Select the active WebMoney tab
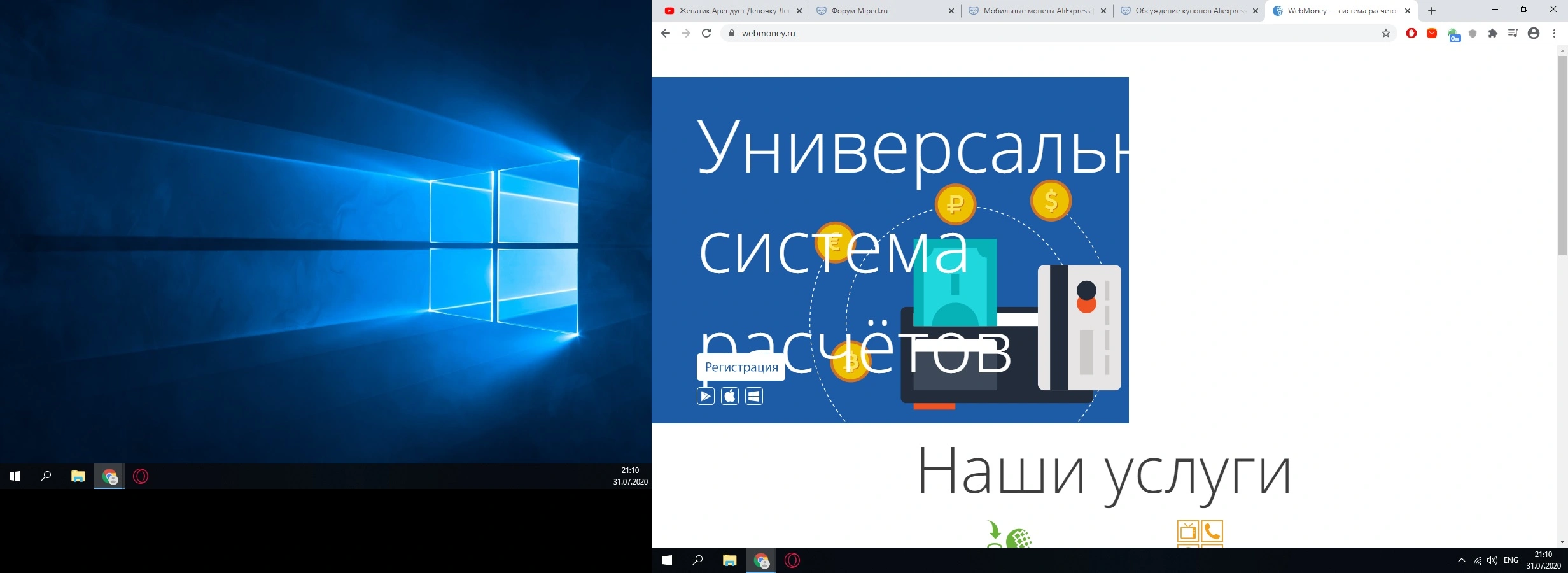 (1341, 11)
